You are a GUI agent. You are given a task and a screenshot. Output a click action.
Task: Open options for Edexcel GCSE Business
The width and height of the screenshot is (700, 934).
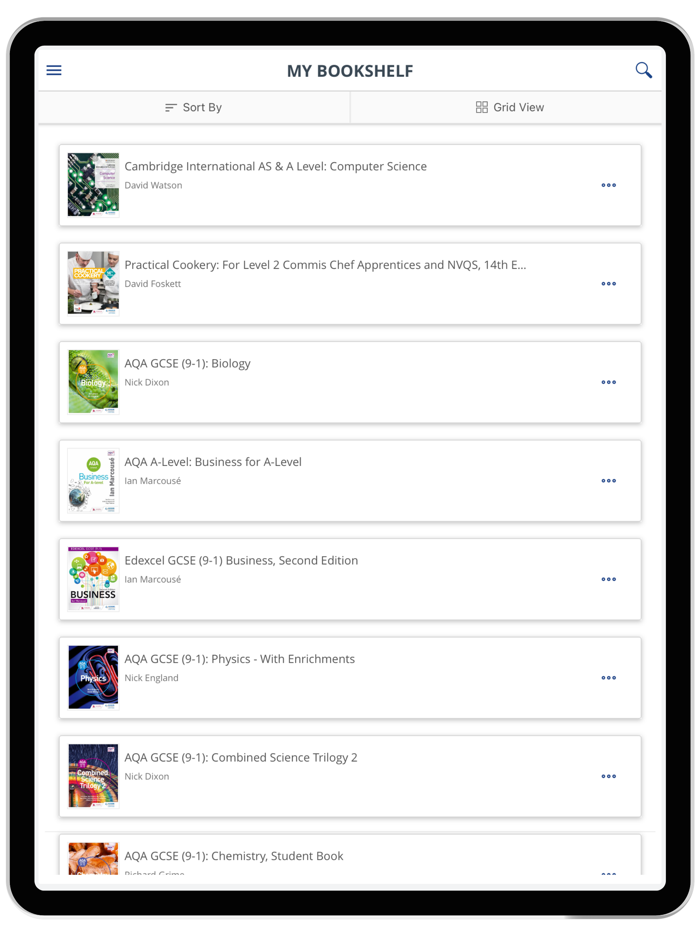(x=609, y=579)
